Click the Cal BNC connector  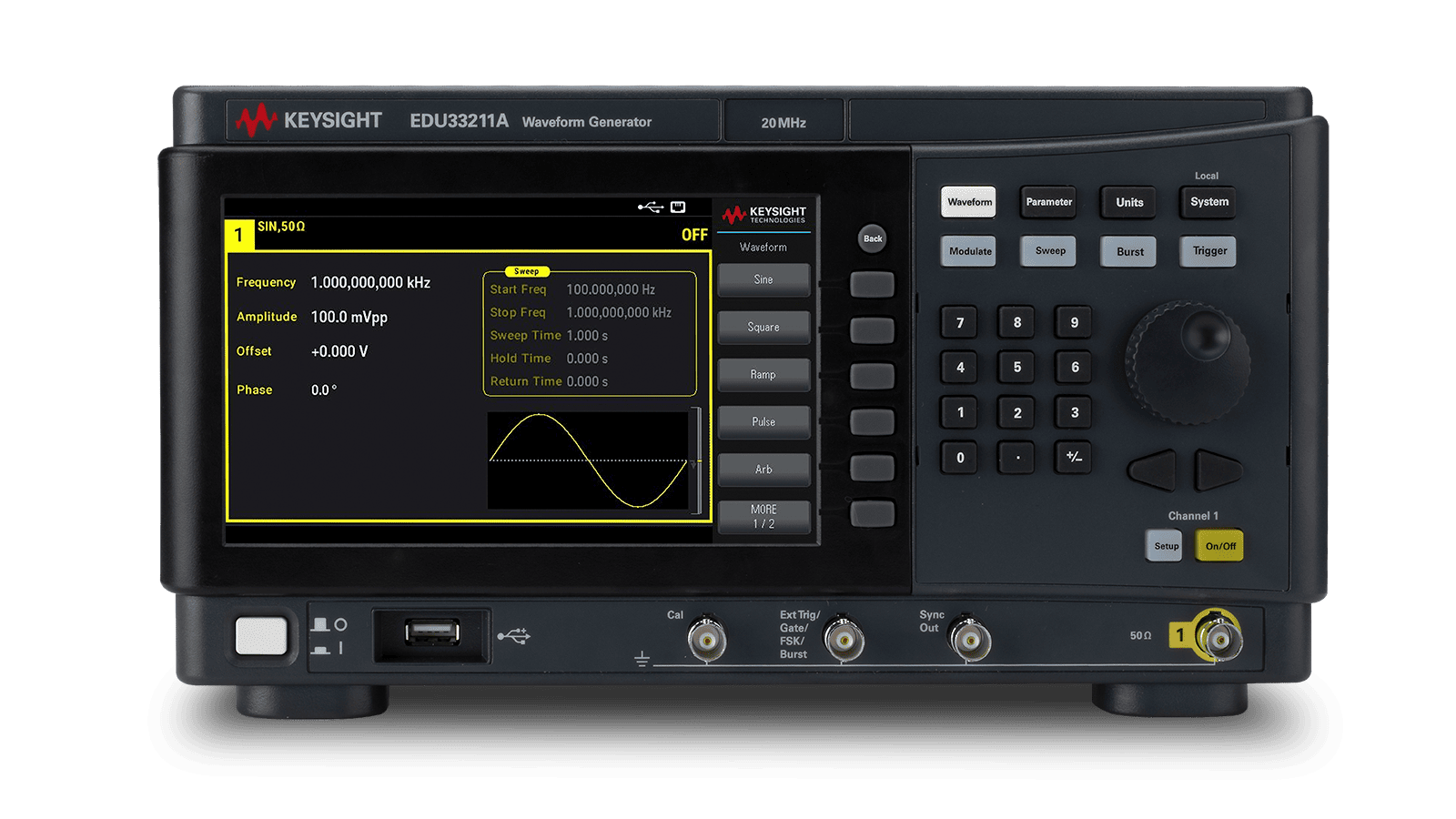(x=707, y=639)
